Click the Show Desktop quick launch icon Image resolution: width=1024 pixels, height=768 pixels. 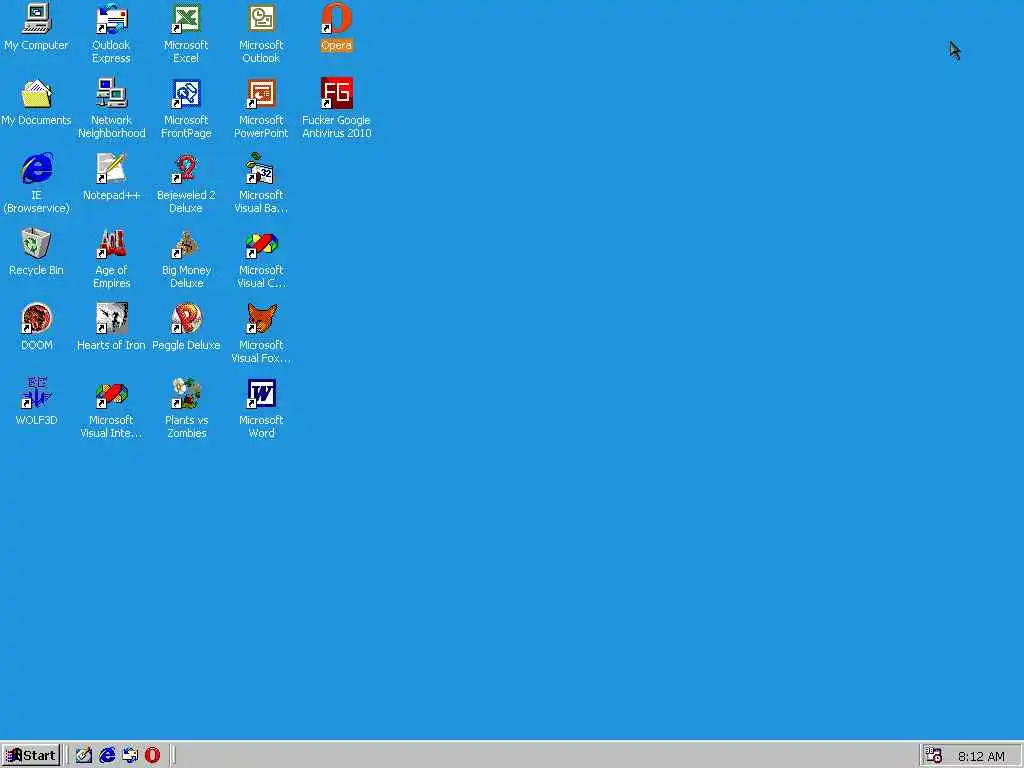click(x=84, y=756)
